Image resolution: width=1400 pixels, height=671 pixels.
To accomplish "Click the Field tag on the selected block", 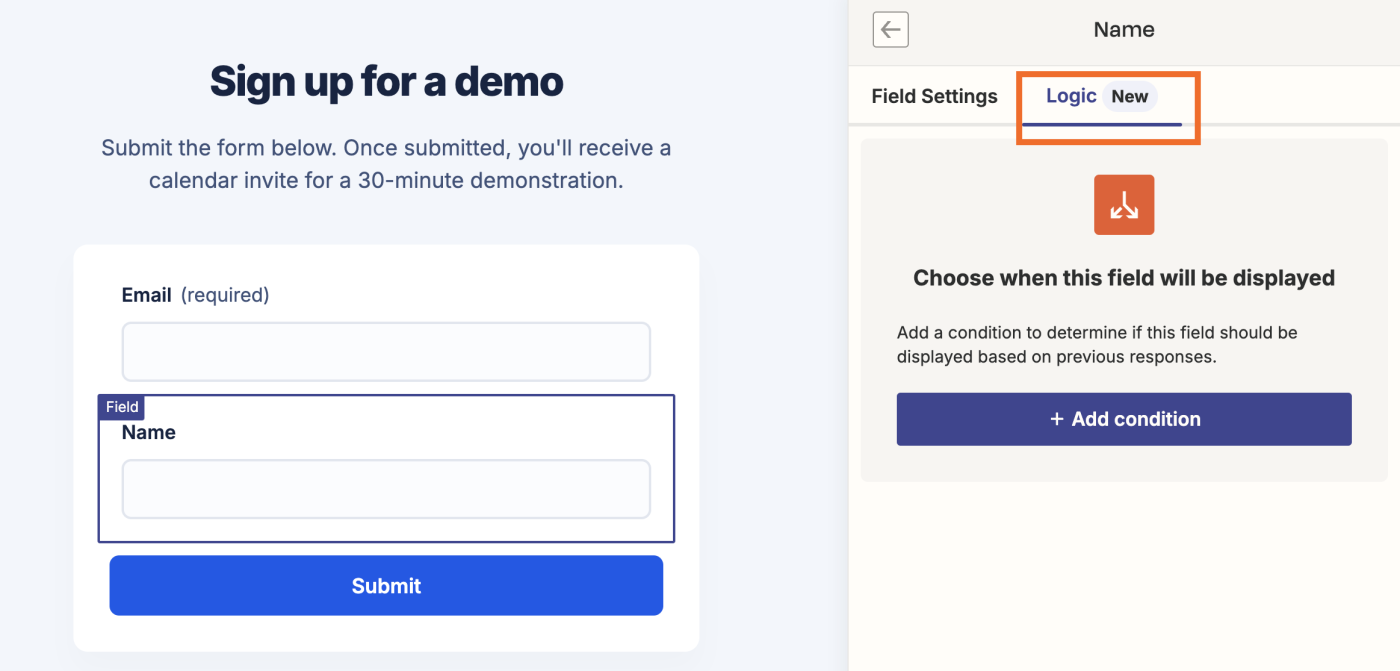I will pyautogui.click(x=122, y=407).
